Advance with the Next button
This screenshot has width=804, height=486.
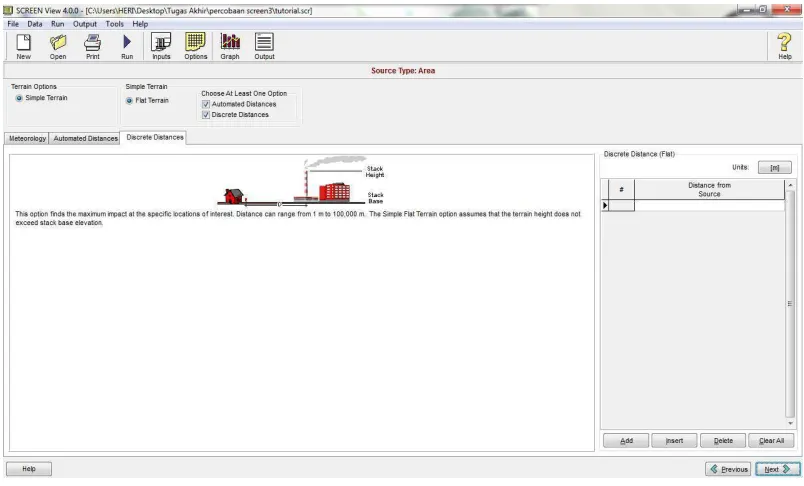777,469
